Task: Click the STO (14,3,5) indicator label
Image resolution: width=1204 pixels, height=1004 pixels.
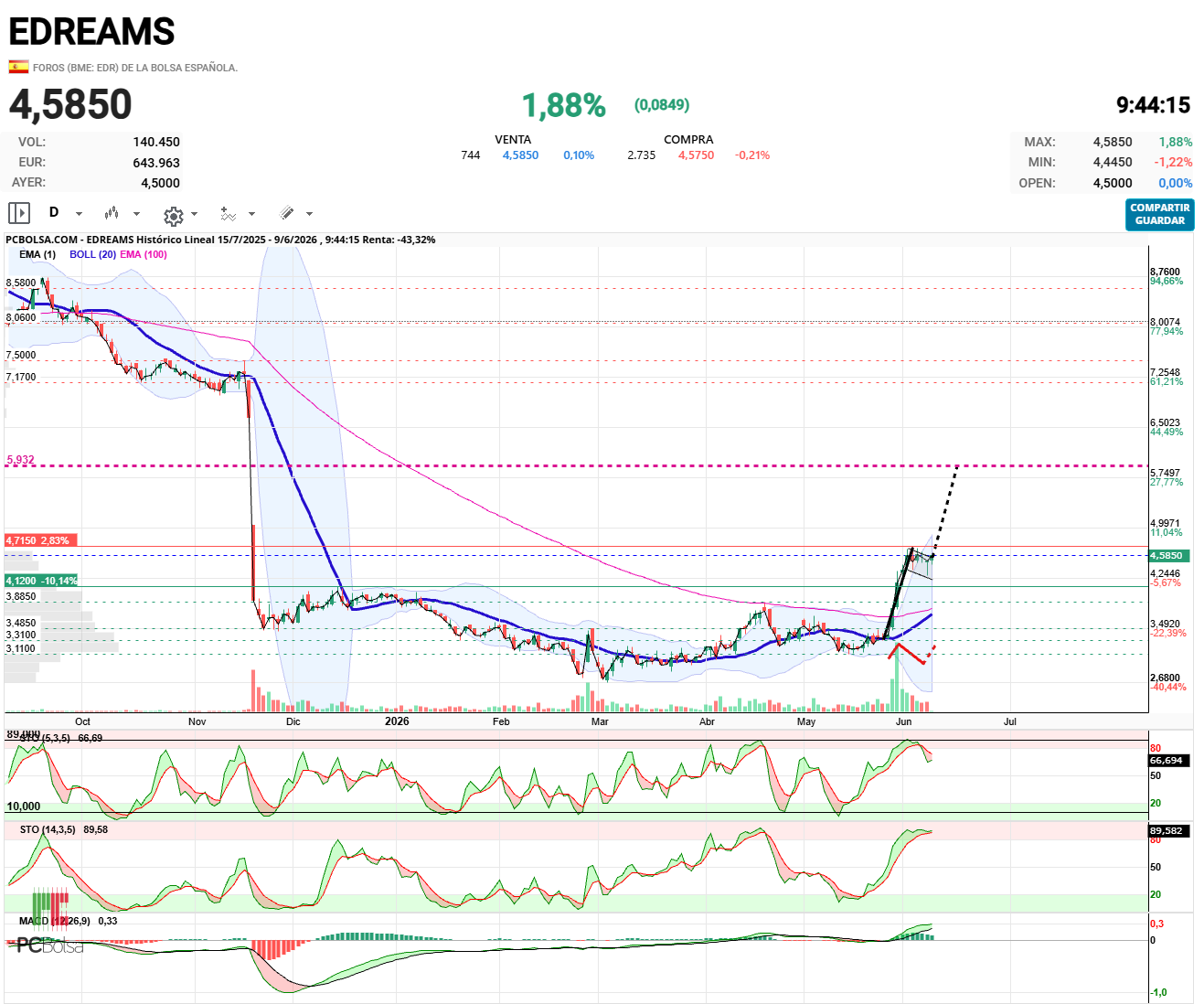Action: (48, 829)
